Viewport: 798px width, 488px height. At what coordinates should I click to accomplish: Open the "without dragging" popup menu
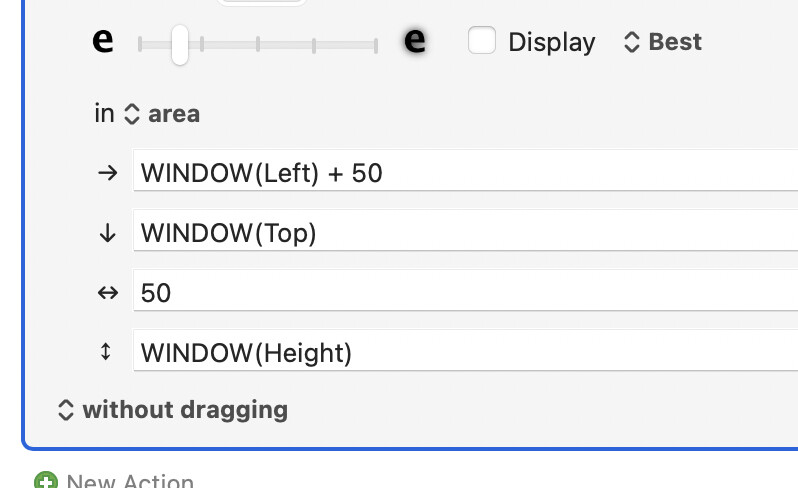tap(173, 410)
